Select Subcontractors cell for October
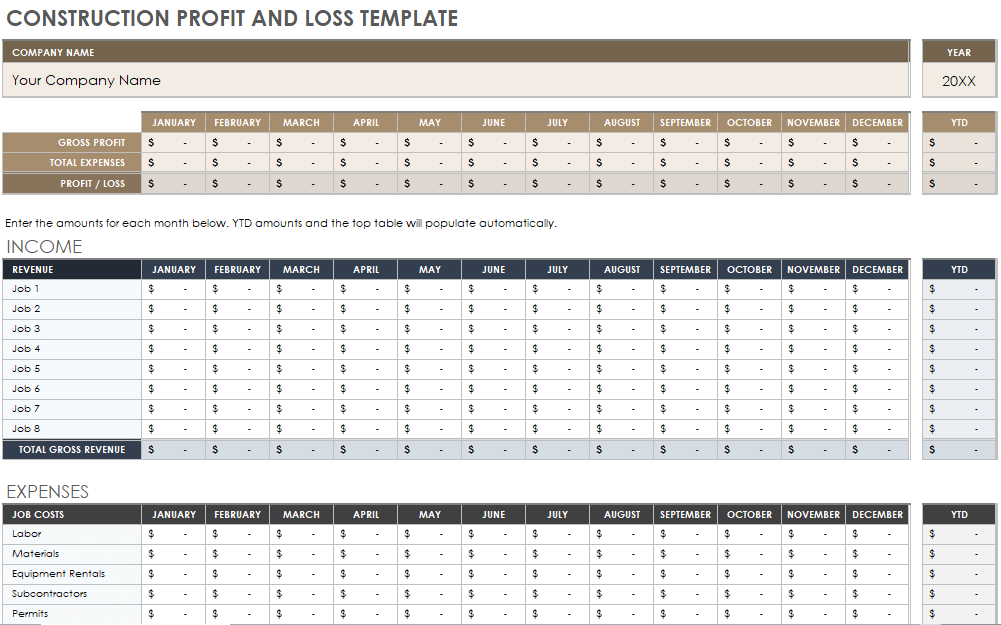The image size is (1001, 625). (x=749, y=594)
